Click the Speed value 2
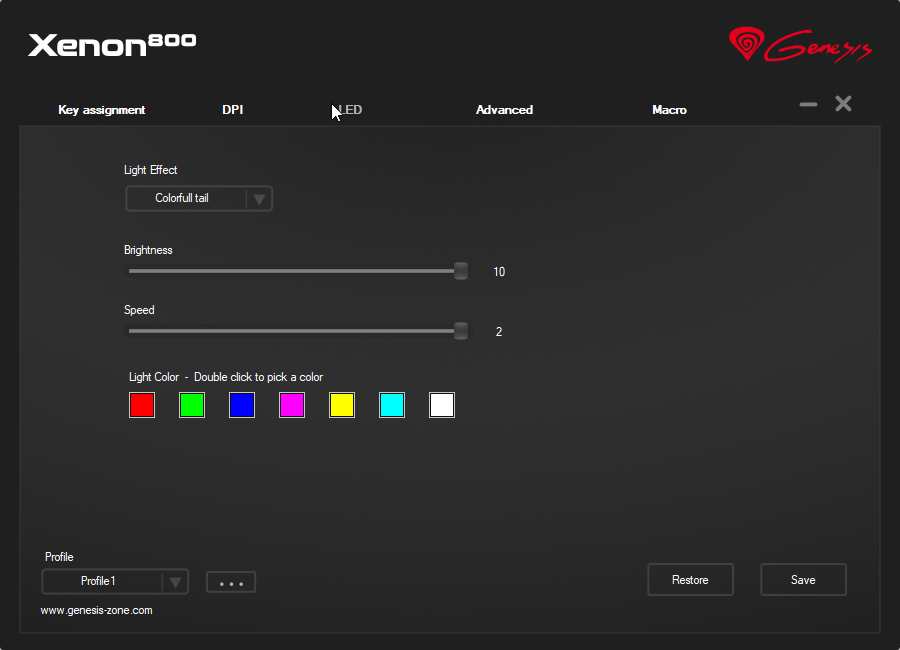This screenshot has height=650, width=900. point(499,331)
